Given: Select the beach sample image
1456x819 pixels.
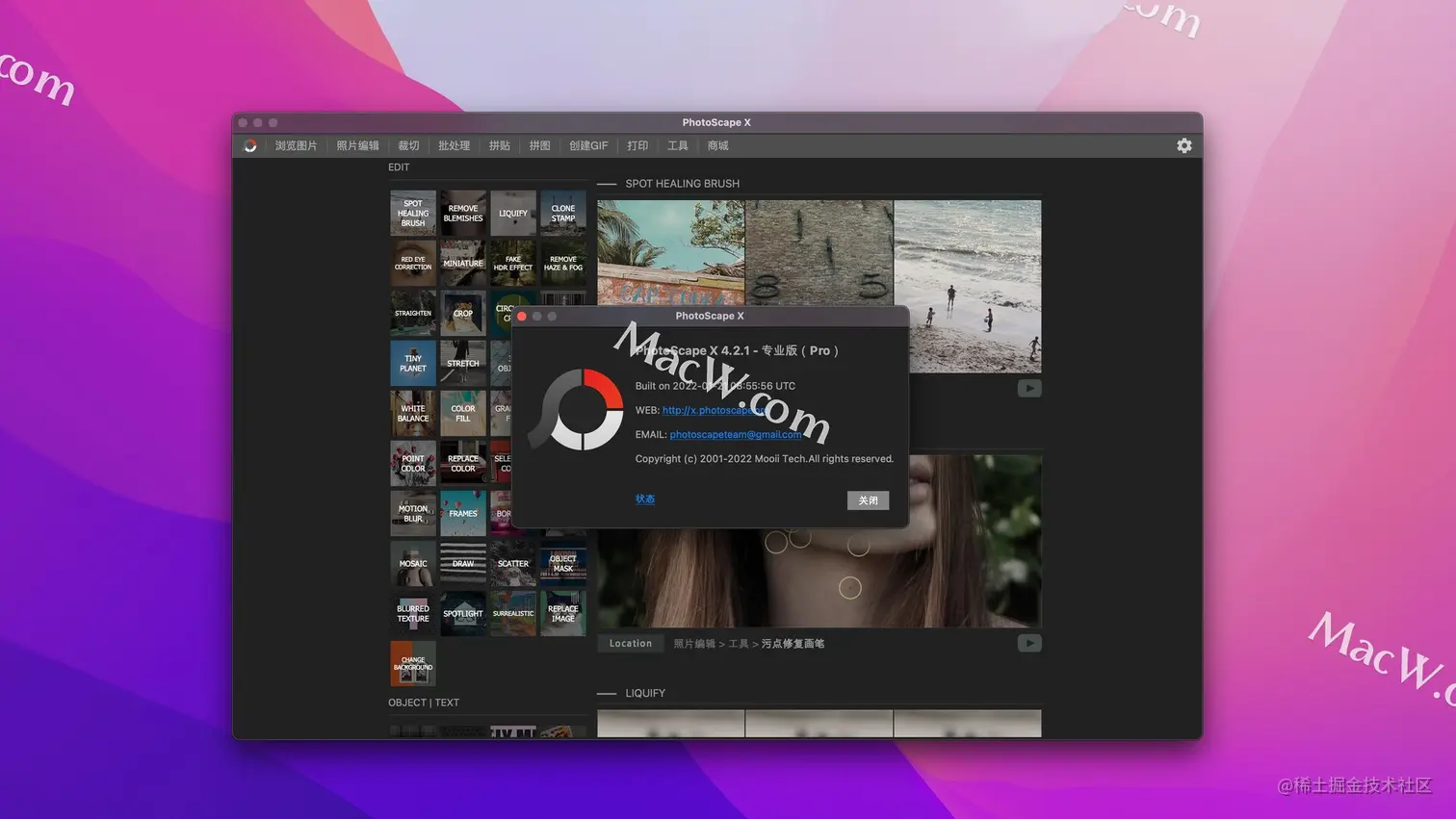Looking at the screenshot, I should (968, 286).
